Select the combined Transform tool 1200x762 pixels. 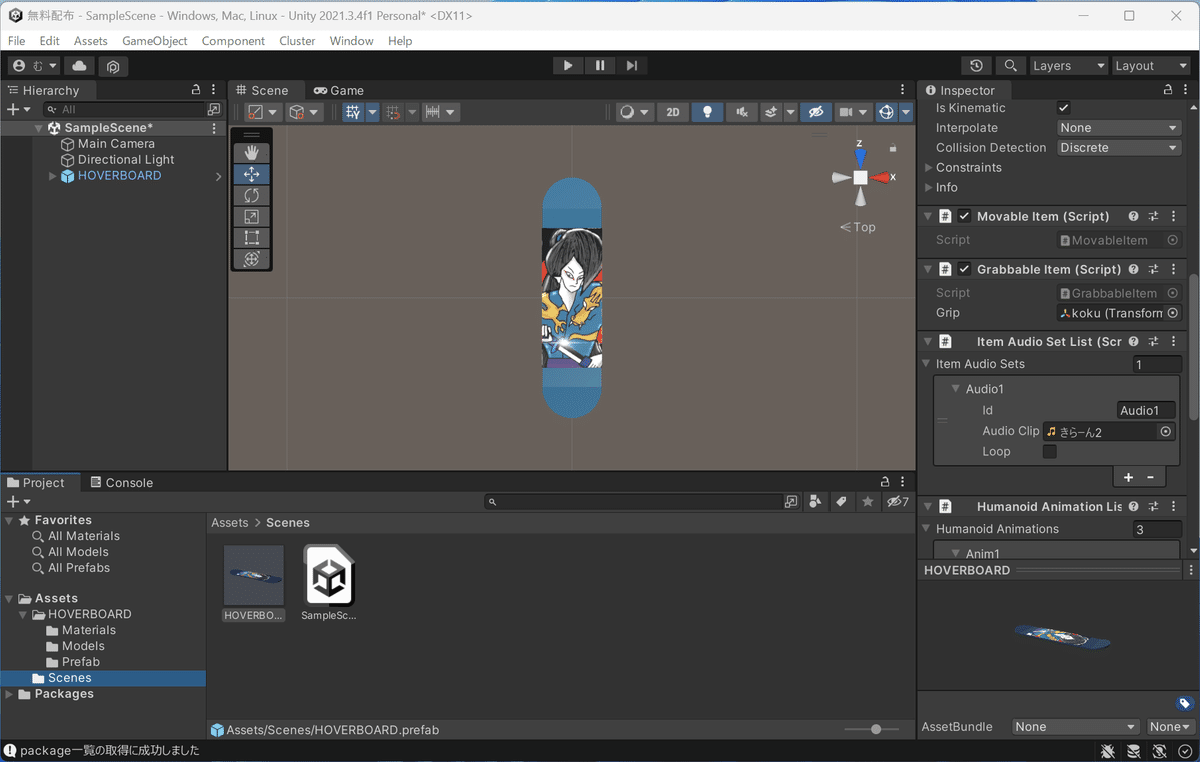(251, 259)
